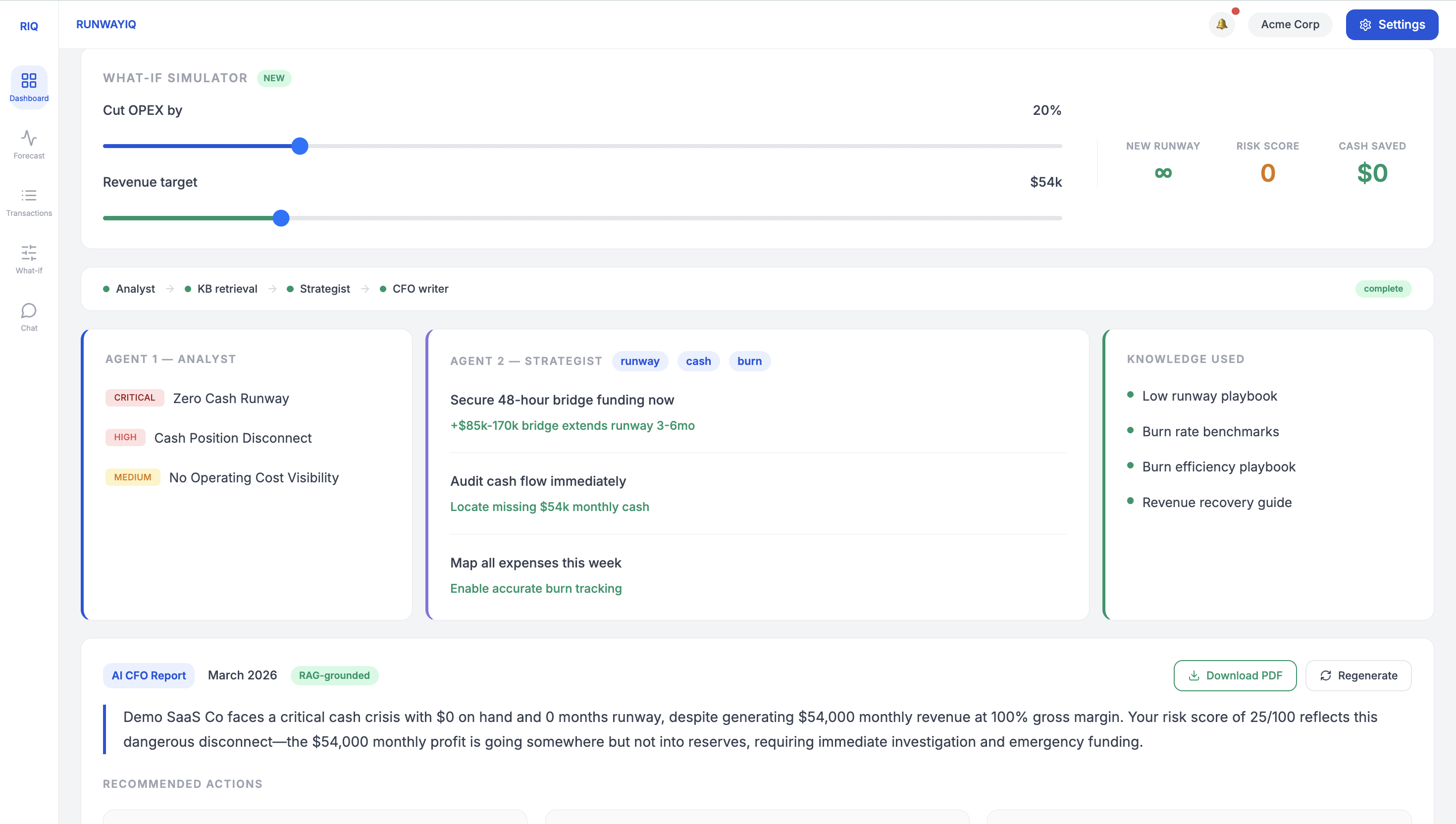Screen dimensions: 1456x824
Task: Open the Zero Cash Runway critical finding
Action: click(230, 399)
